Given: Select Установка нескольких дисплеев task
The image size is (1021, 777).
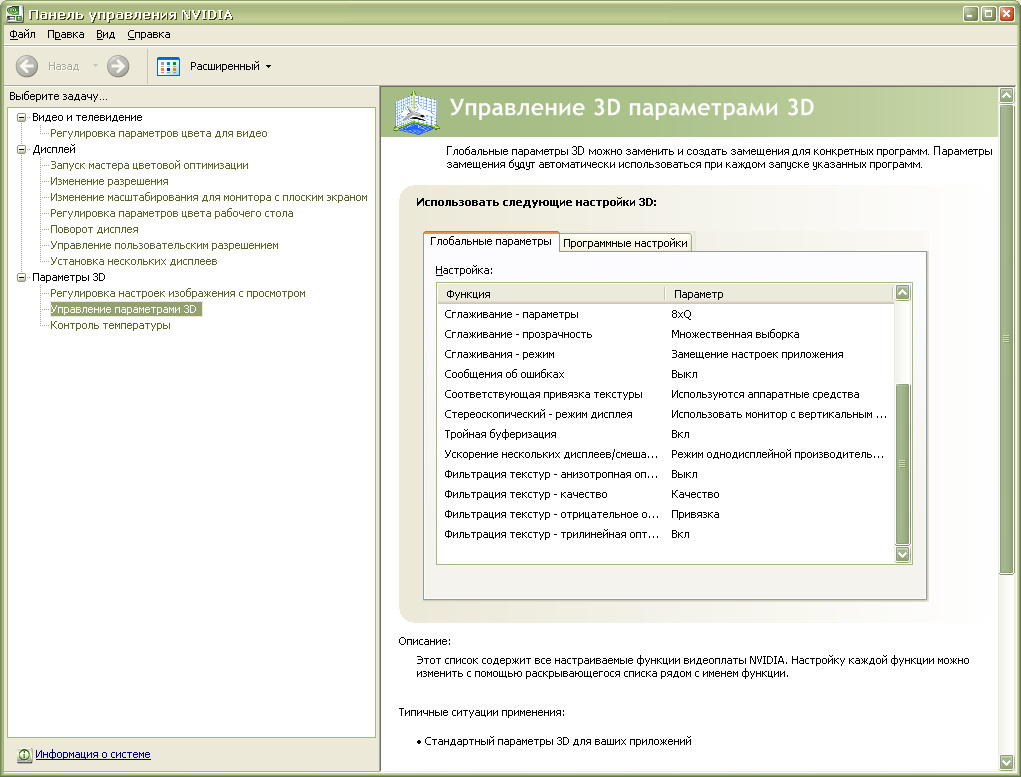Looking at the screenshot, I should point(133,261).
